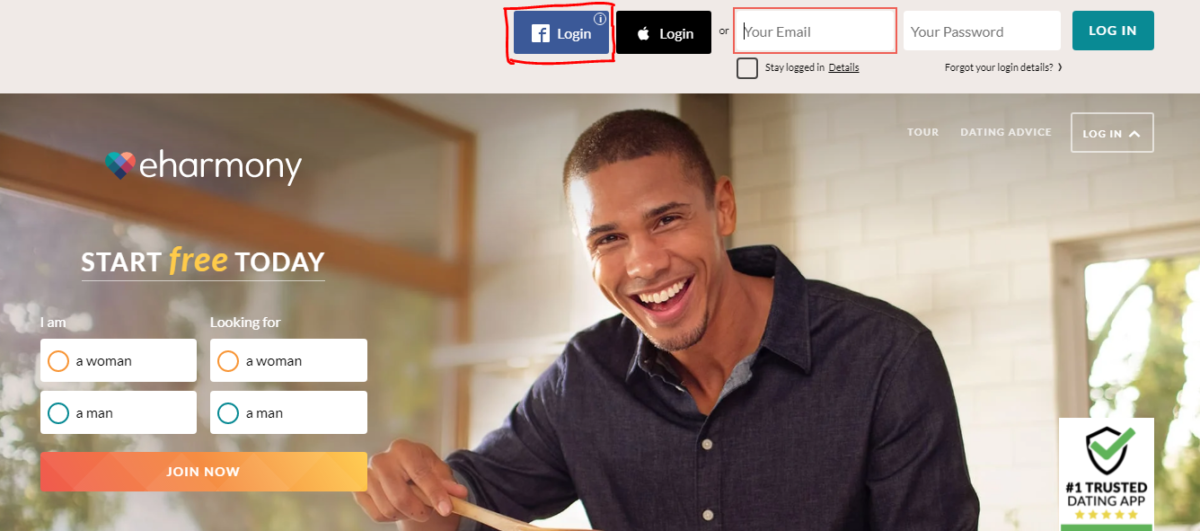
Task: Focus the Your Email input field
Action: pyautogui.click(x=815, y=31)
